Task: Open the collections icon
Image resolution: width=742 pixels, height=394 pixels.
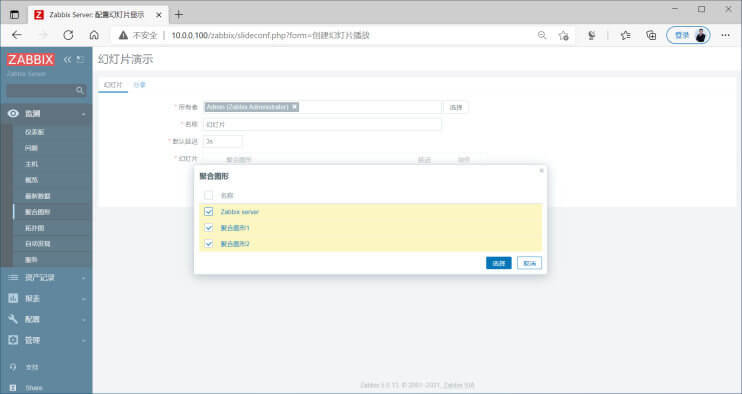Action: [x=651, y=35]
